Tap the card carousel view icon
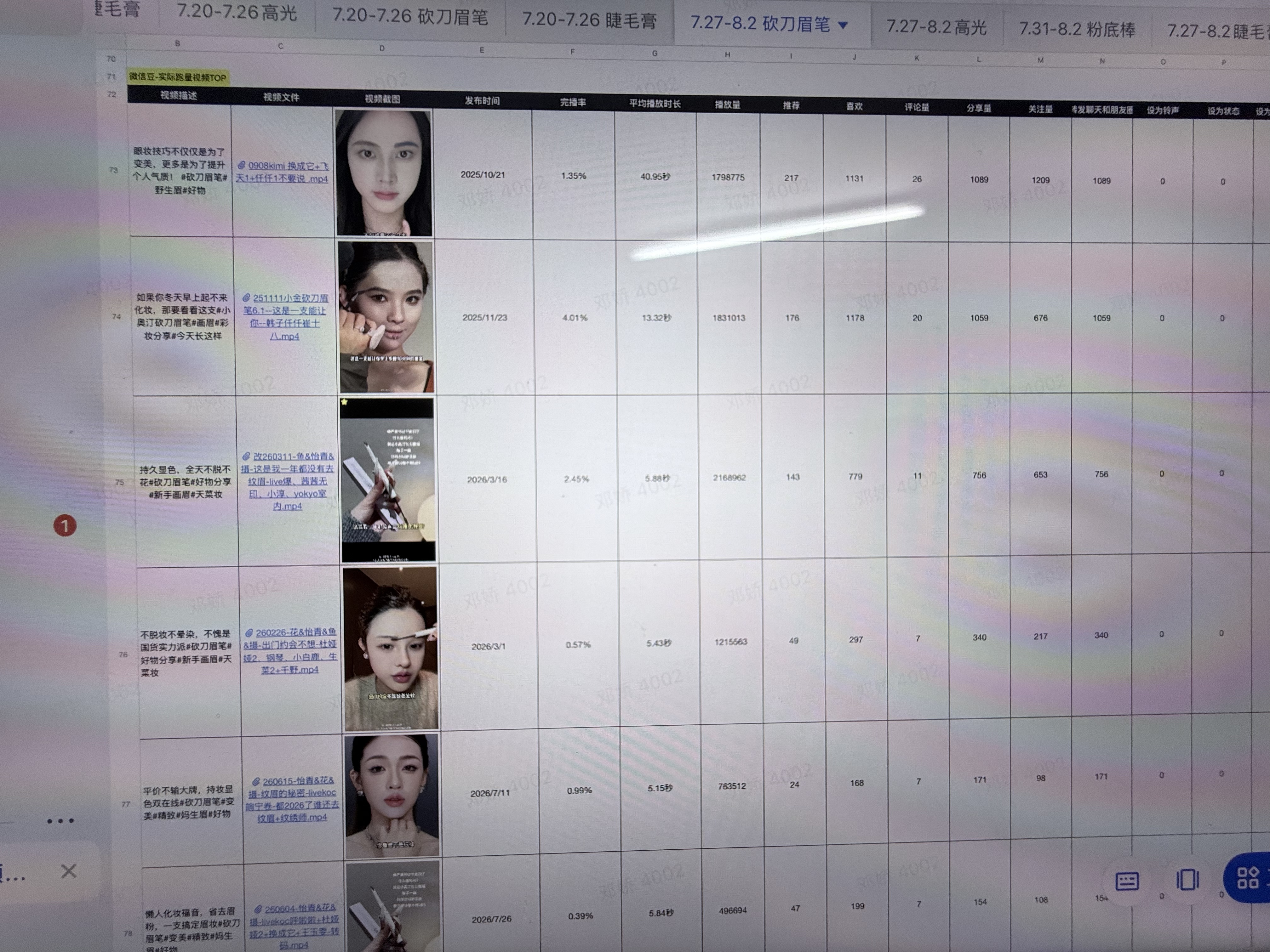This screenshot has height=952, width=1270. 1187,880
